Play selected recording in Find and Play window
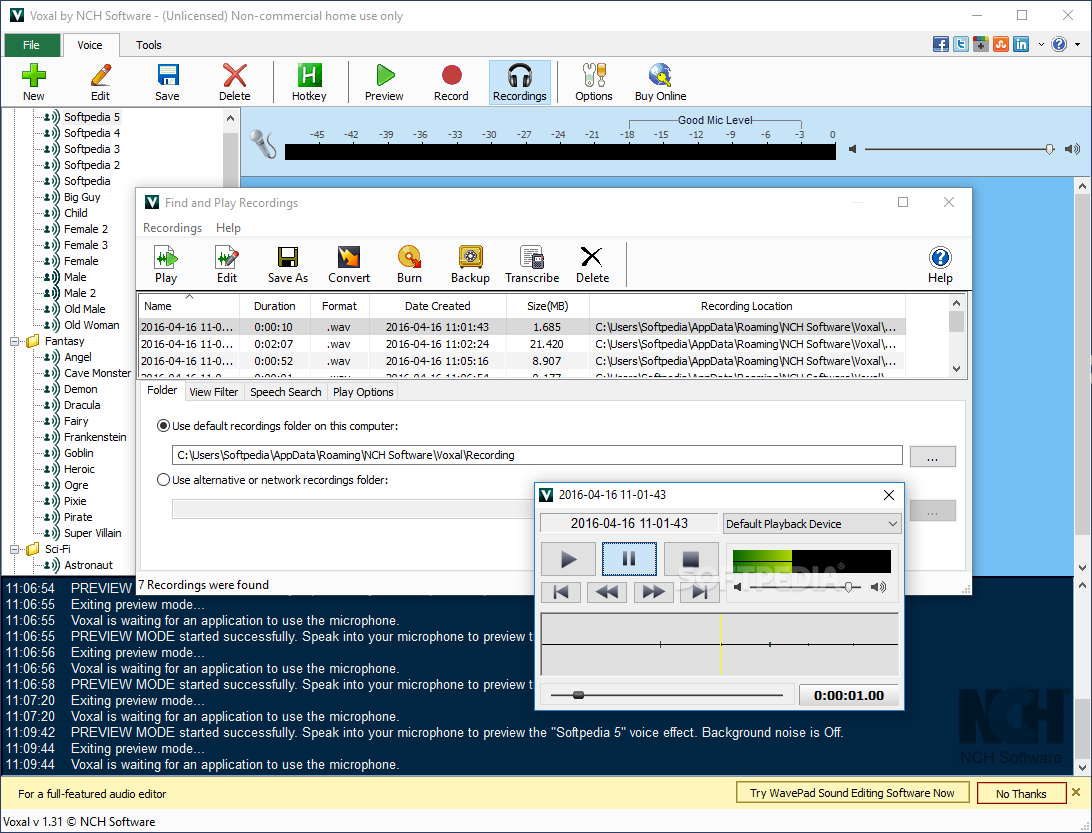Image resolution: width=1092 pixels, height=833 pixels. point(166,265)
